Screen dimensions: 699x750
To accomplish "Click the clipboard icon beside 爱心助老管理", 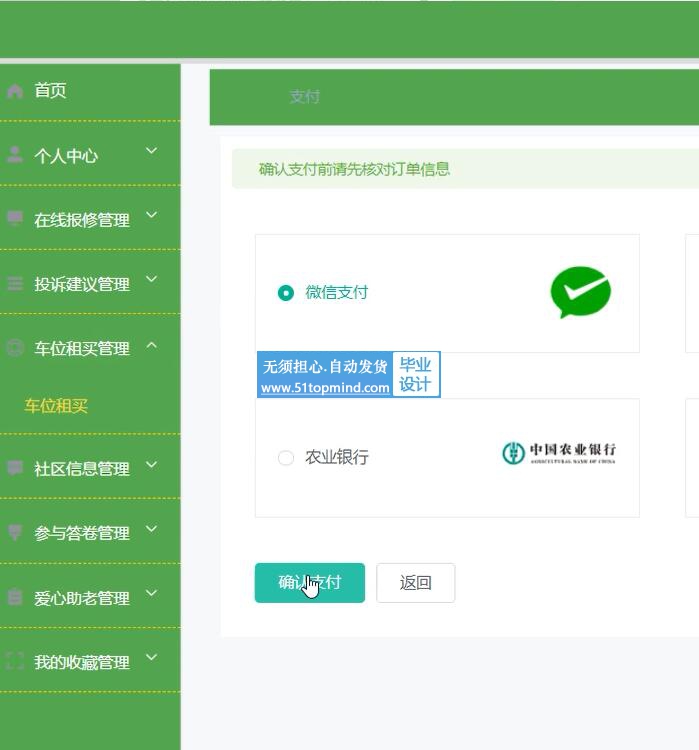I will [x=15, y=597].
